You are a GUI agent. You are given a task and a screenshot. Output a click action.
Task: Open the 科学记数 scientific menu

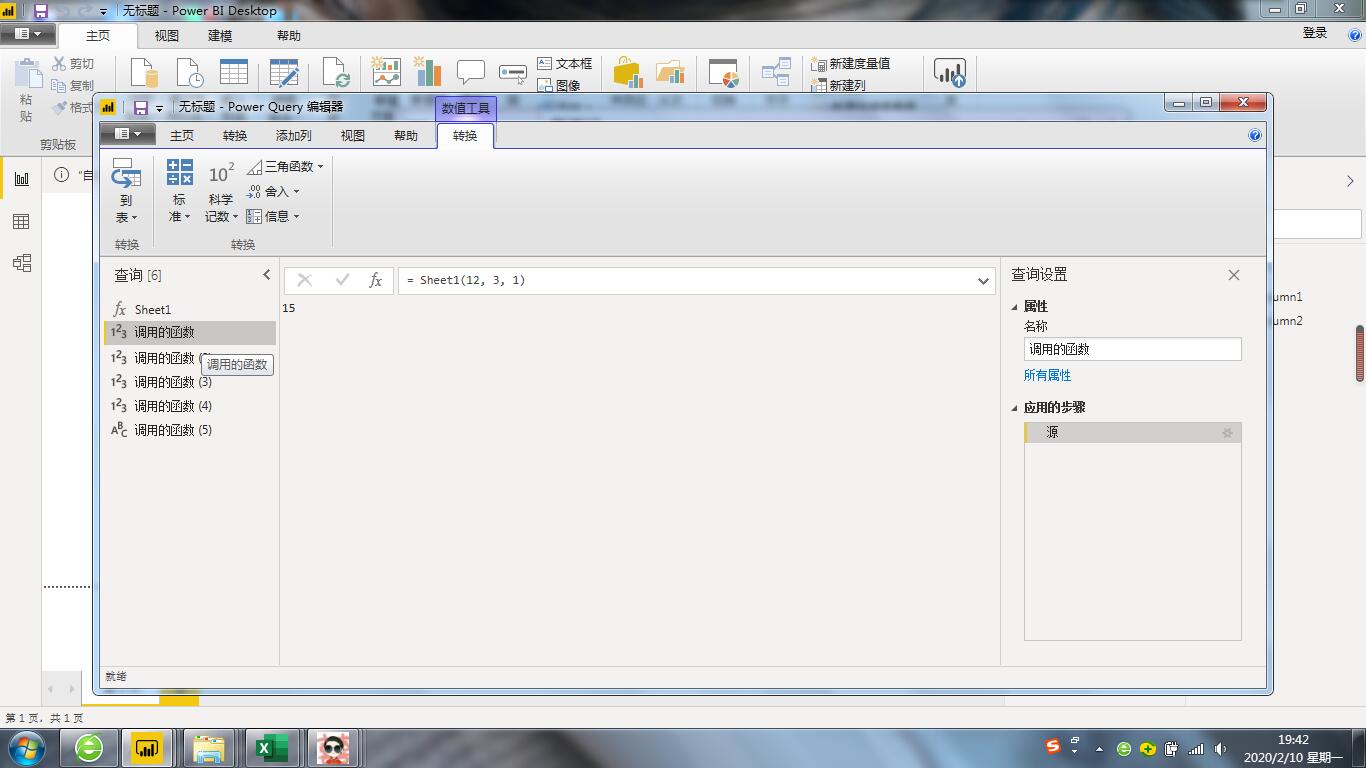point(221,191)
